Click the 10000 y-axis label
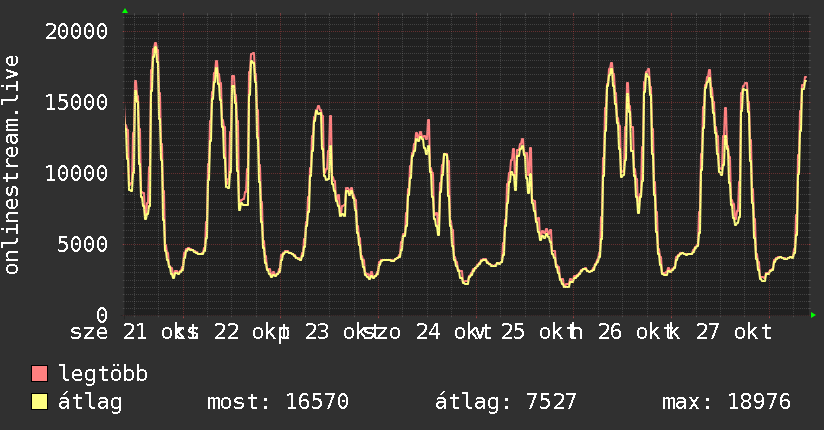The height and width of the screenshot is (430, 824). [76, 173]
